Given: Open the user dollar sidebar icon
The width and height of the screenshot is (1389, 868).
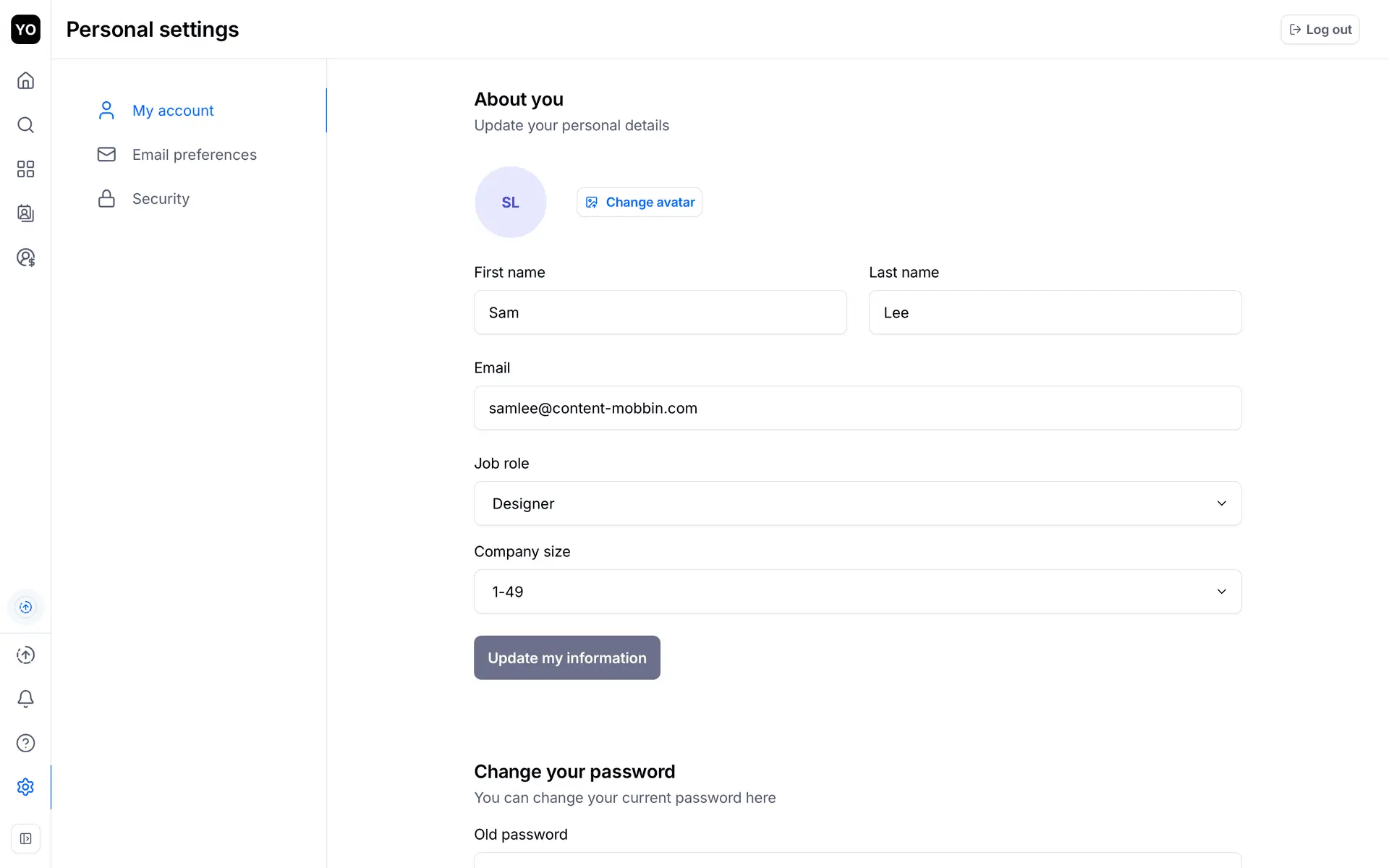Looking at the screenshot, I should point(25,258).
